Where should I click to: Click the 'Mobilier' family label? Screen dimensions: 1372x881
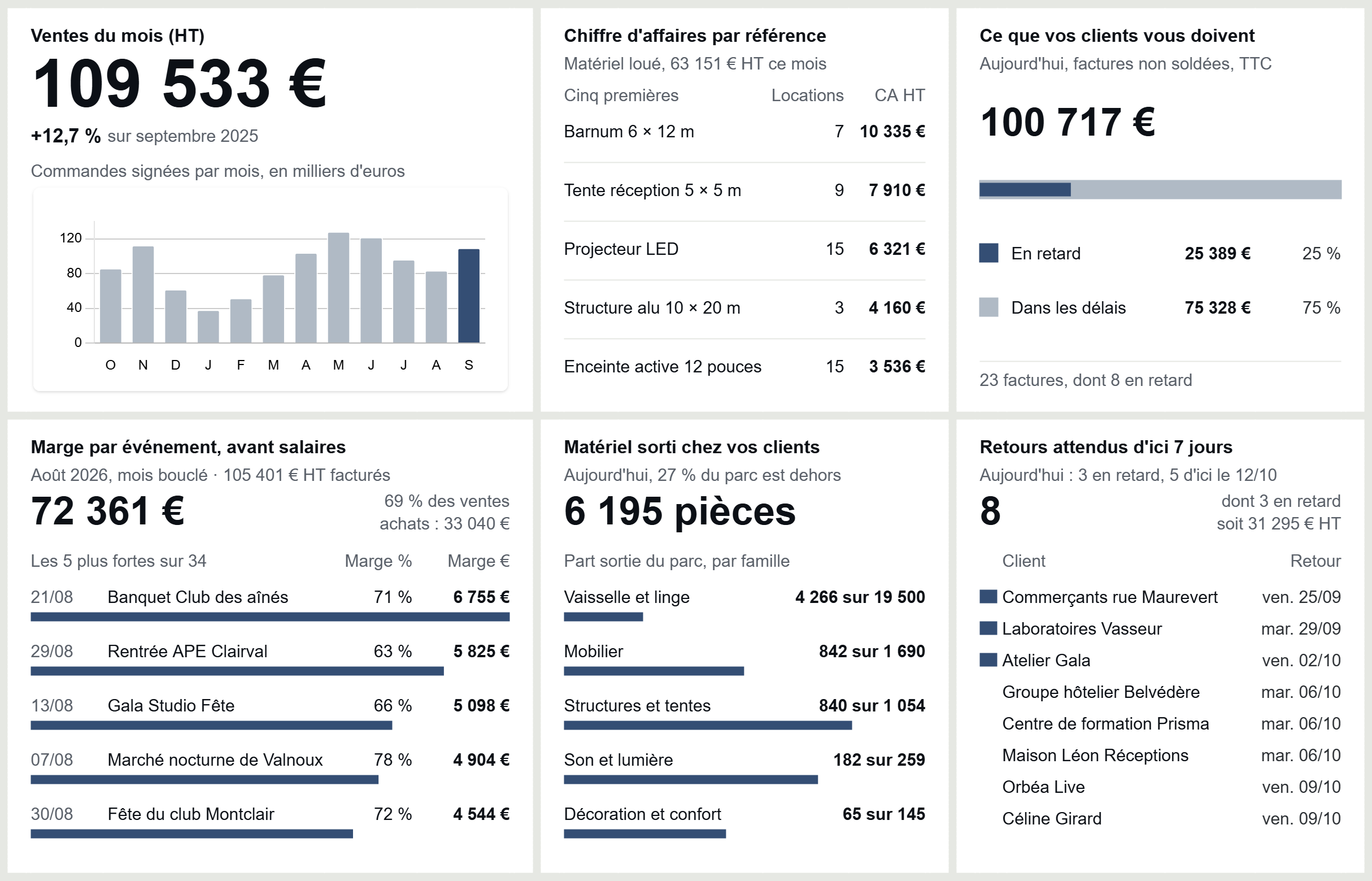[594, 652]
